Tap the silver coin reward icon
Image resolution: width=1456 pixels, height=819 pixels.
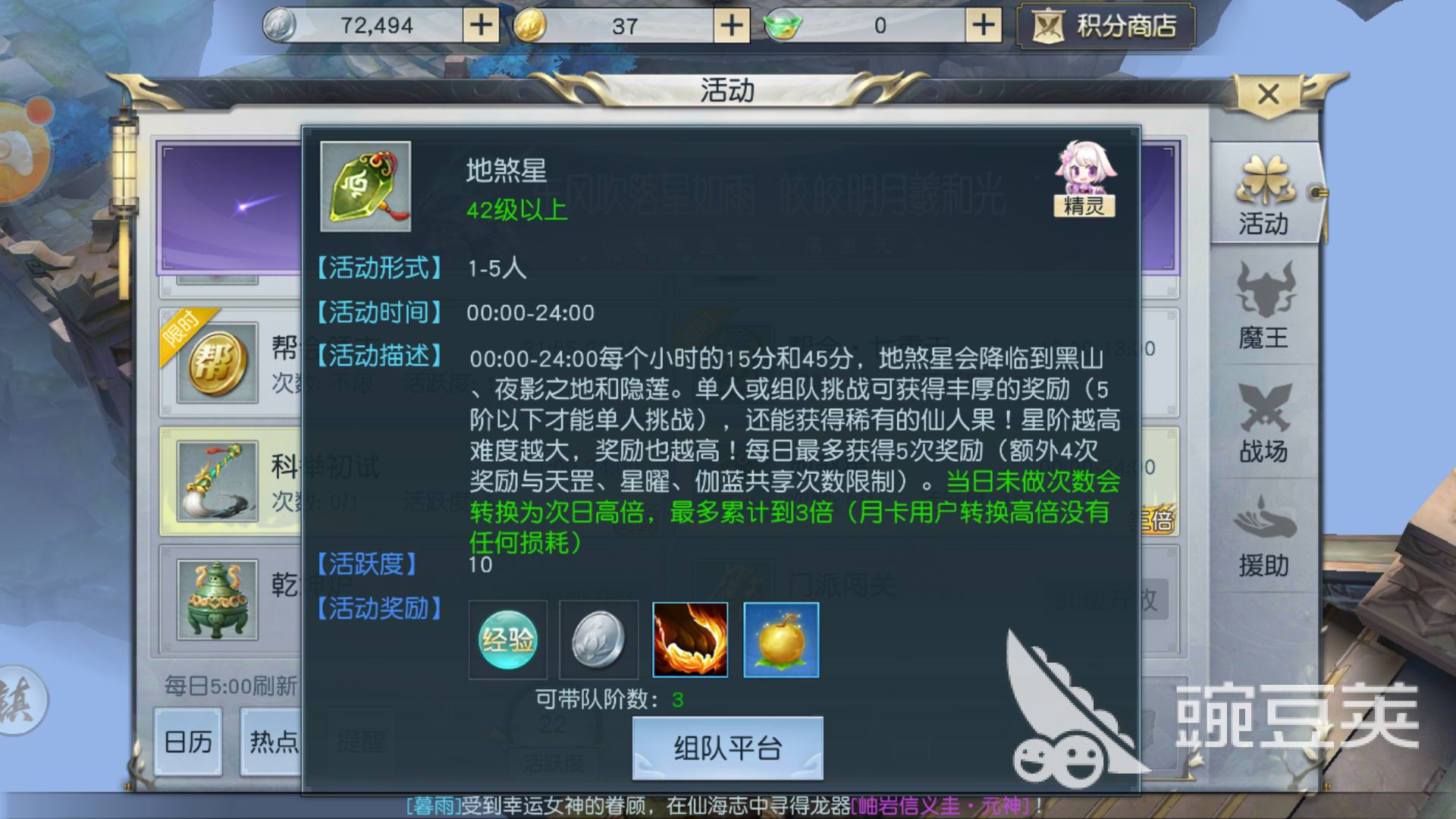598,640
